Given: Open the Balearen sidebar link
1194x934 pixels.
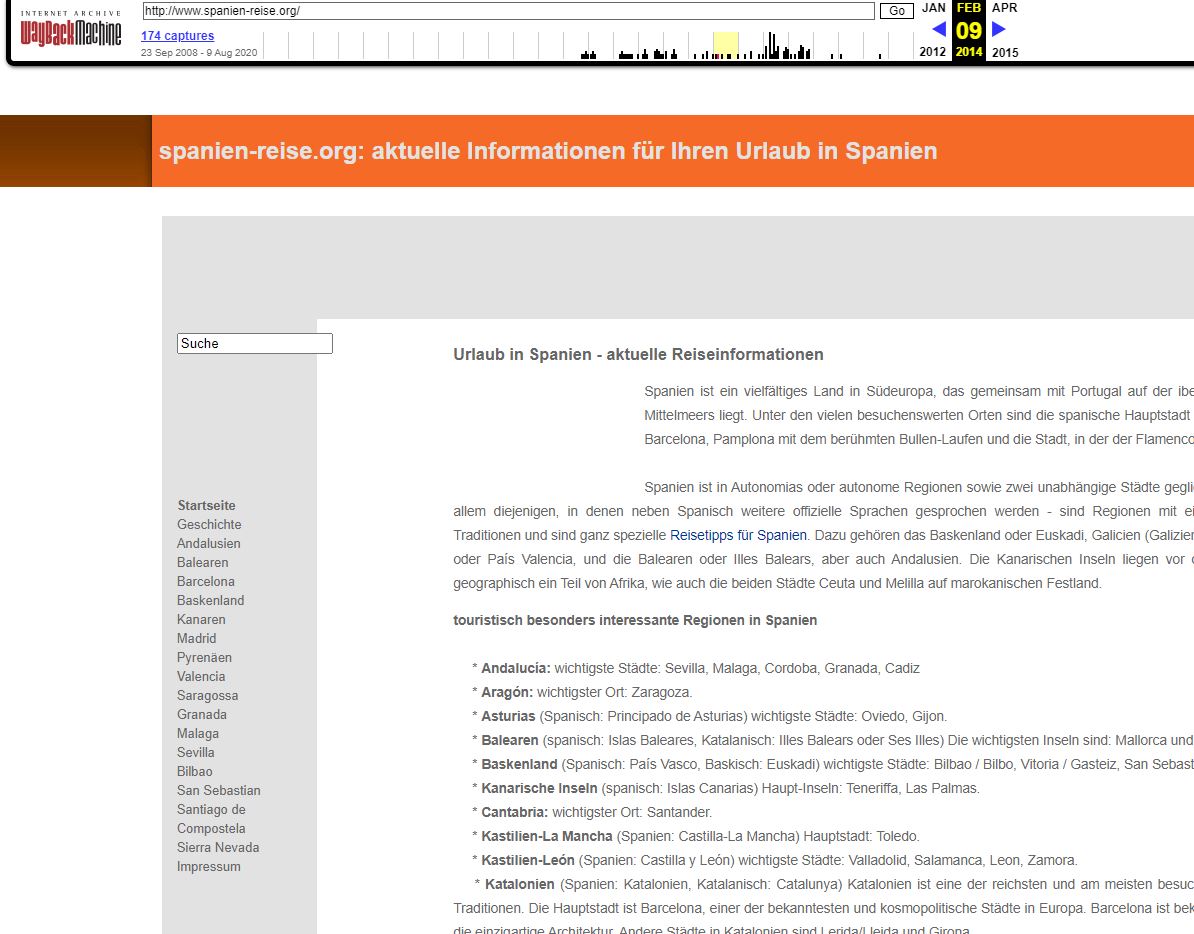Looking at the screenshot, I should (202, 562).
